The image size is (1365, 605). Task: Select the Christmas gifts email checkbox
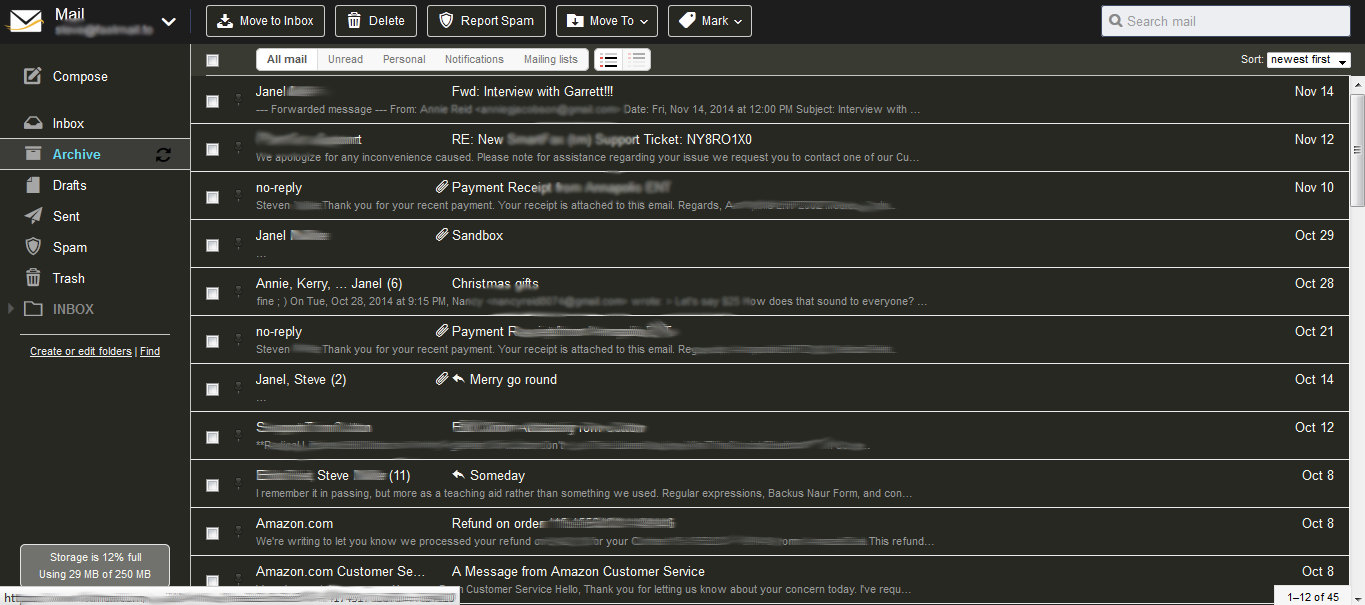212,293
